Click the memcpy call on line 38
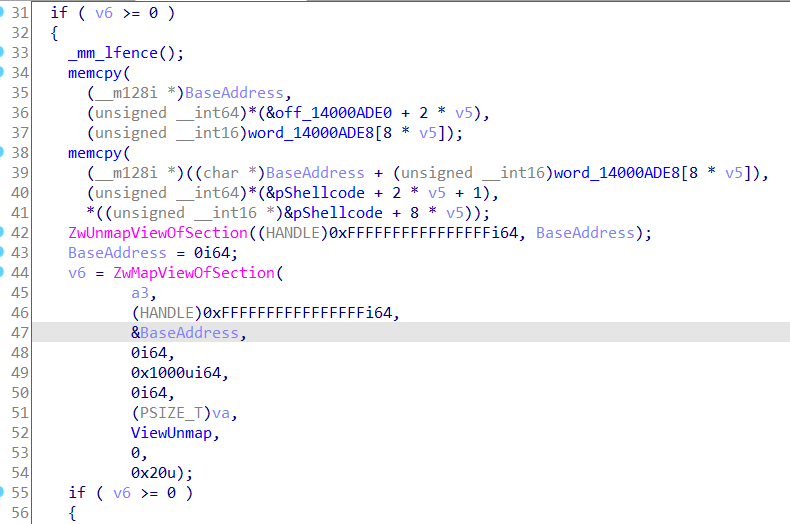The image size is (790, 524). [x=95, y=153]
